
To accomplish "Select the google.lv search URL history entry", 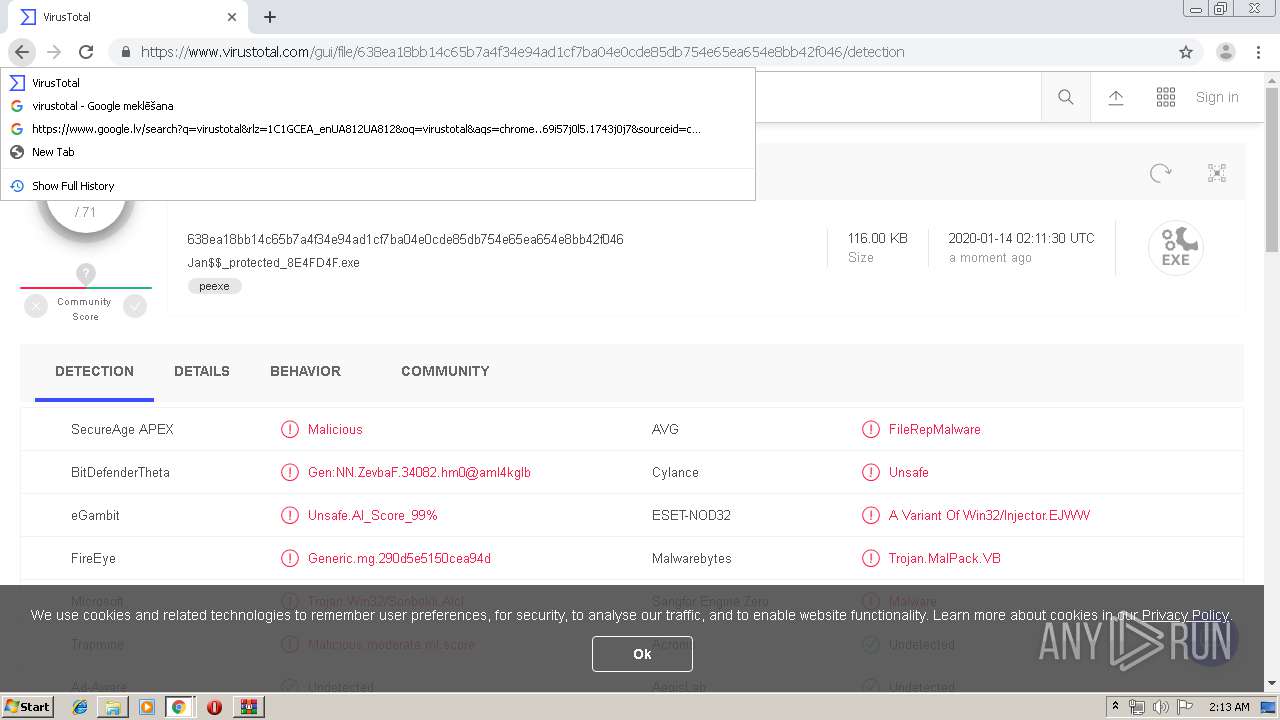I will [x=378, y=129].
